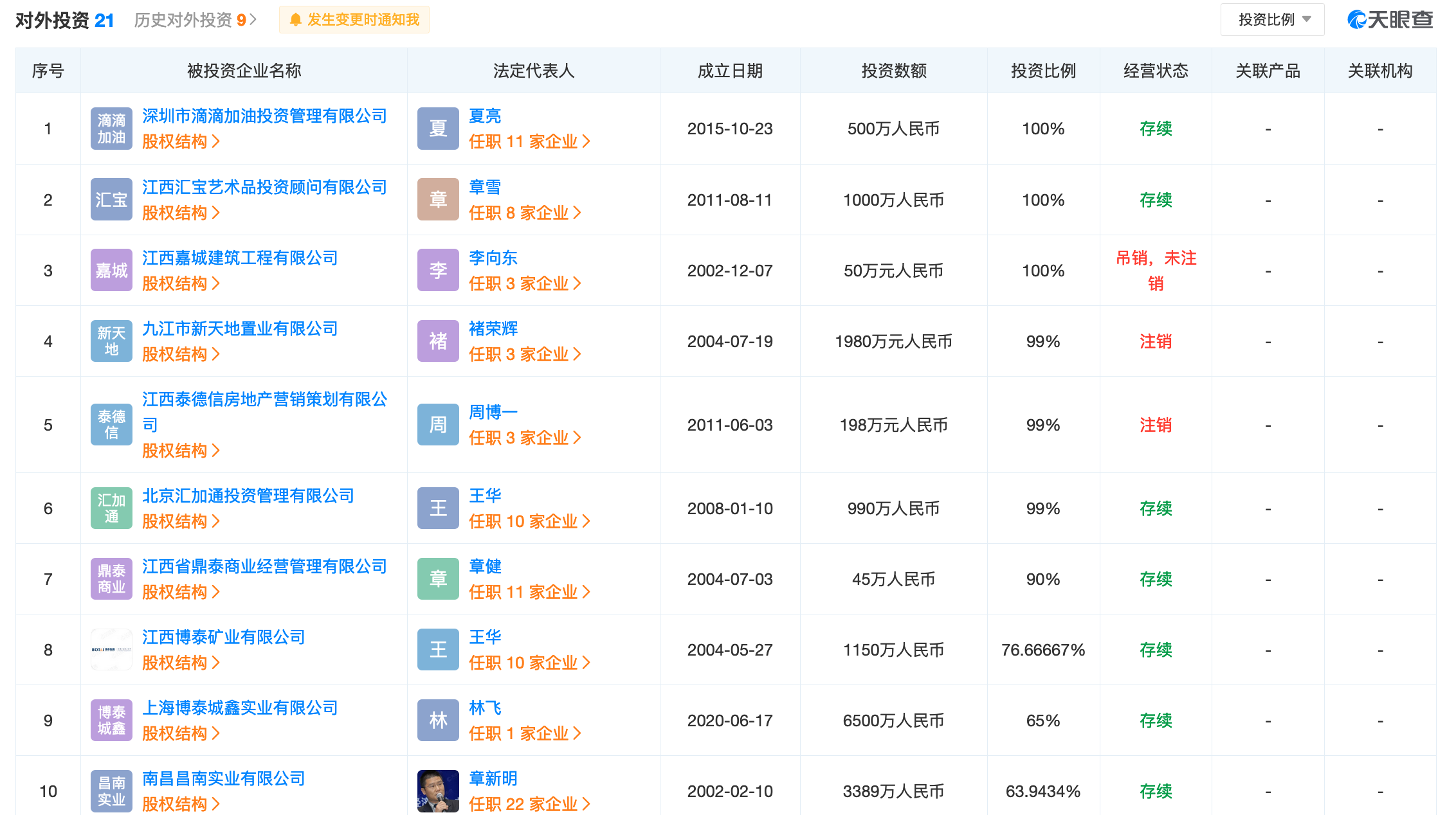Click 章新明's profile photo
This screenshot has width=1456, height=815.
tap(438, 791)
